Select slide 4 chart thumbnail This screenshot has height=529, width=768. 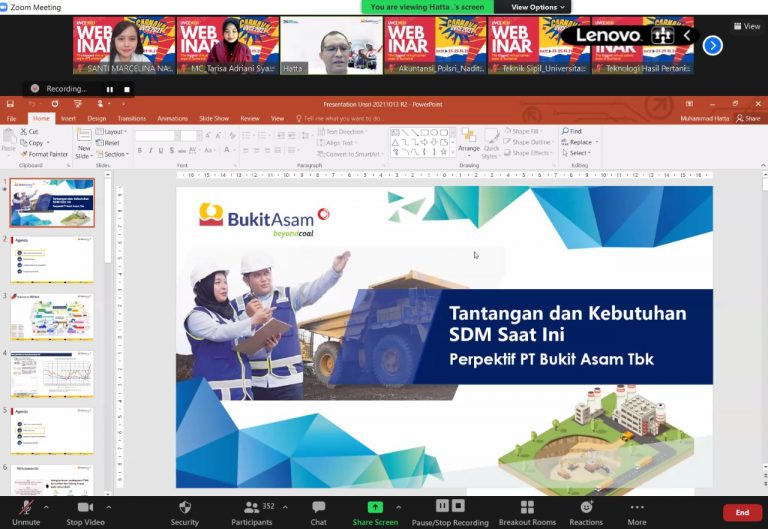[x=52, y=374]
